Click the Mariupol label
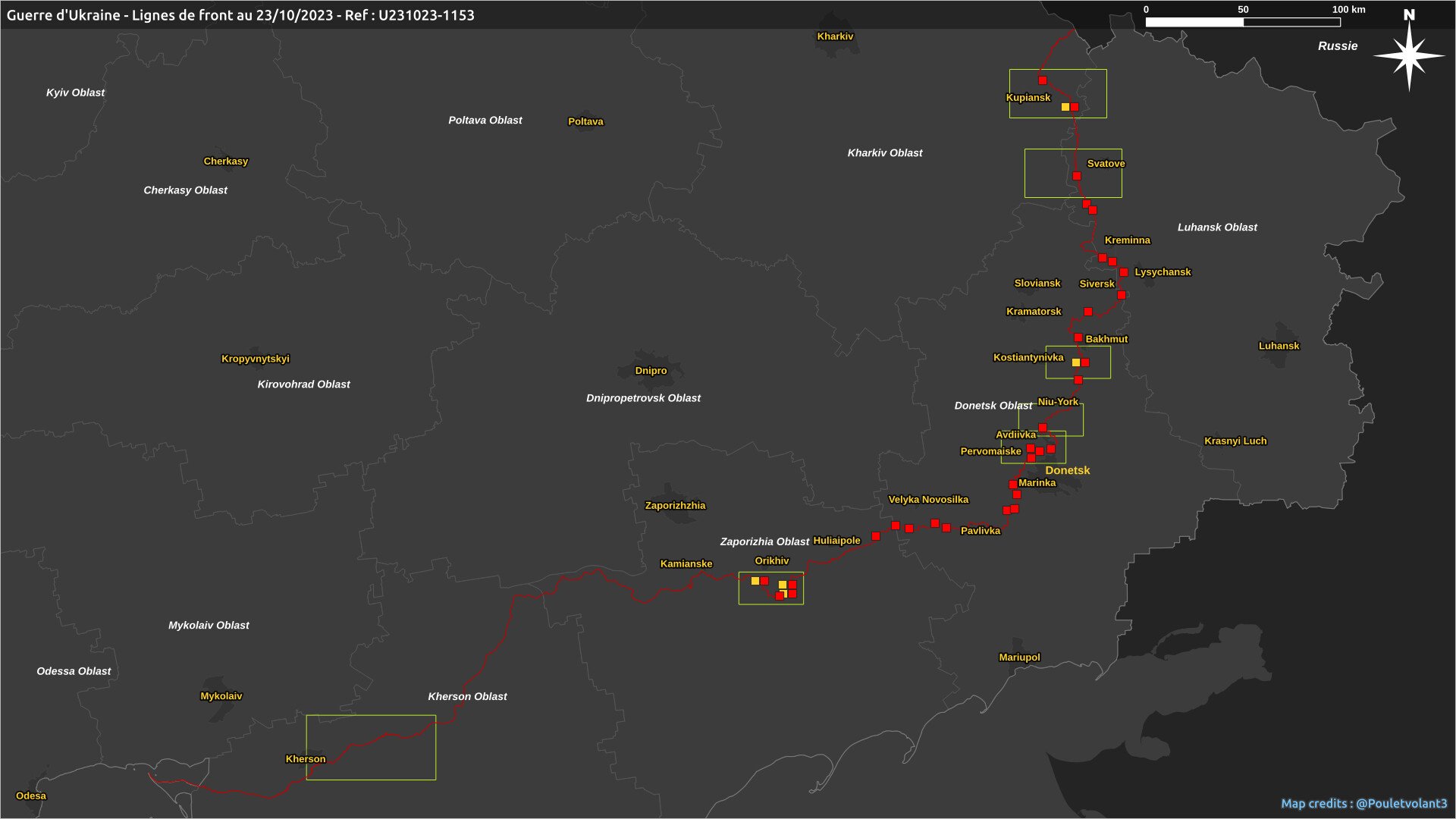The height and width of the screenshot is (819, 1456). [1019, 657]
